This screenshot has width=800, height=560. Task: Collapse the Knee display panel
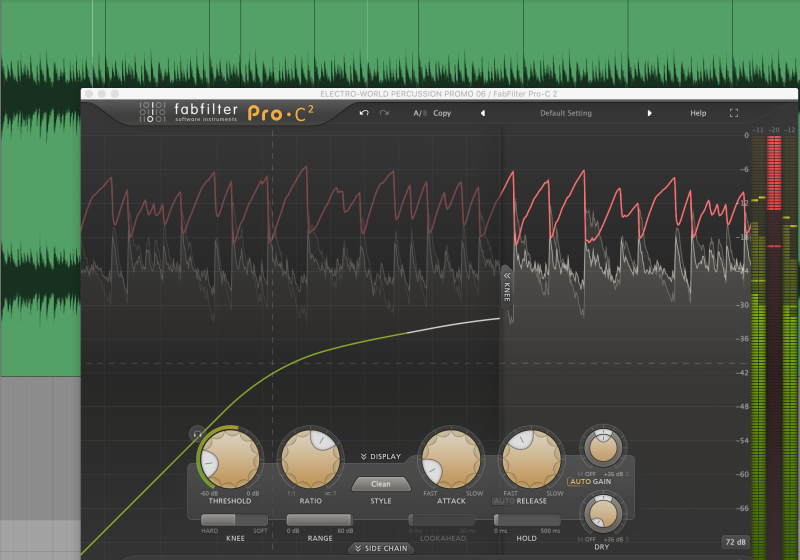(507, 285)
